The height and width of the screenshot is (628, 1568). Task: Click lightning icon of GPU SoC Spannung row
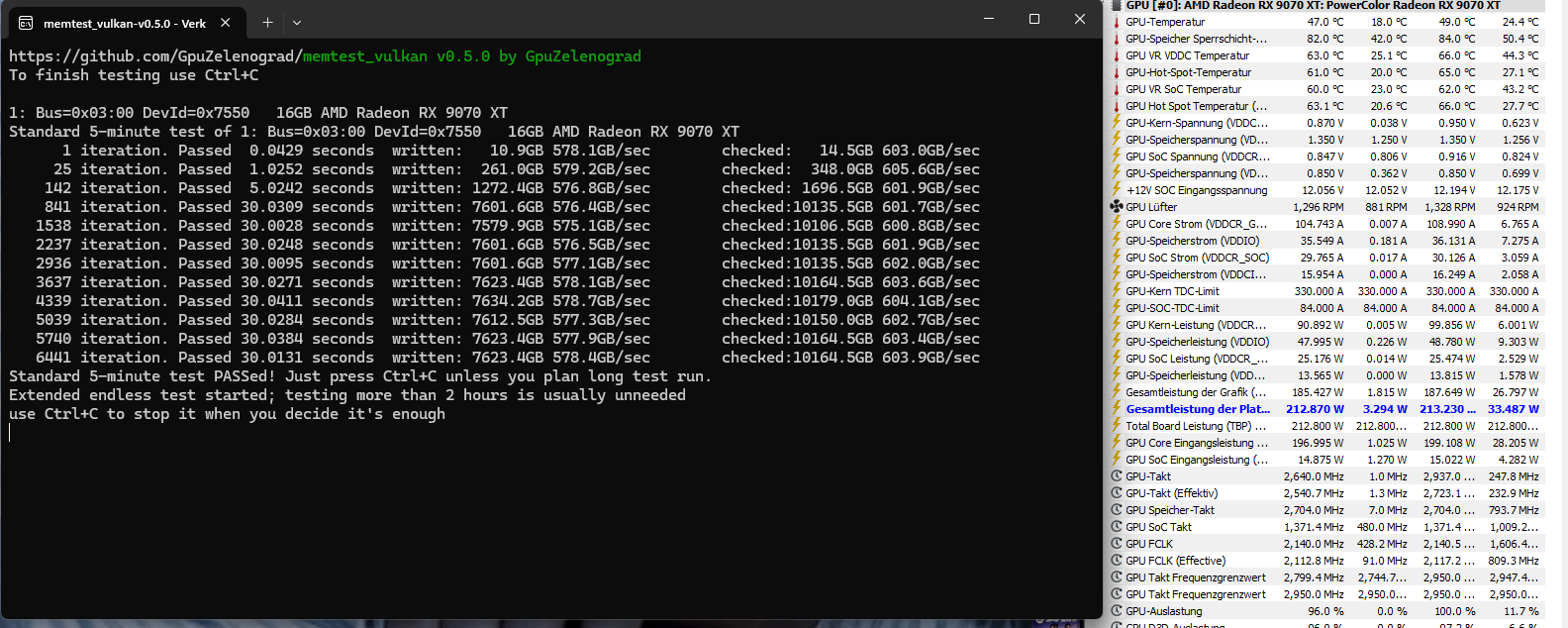[x=1117, y=157]
